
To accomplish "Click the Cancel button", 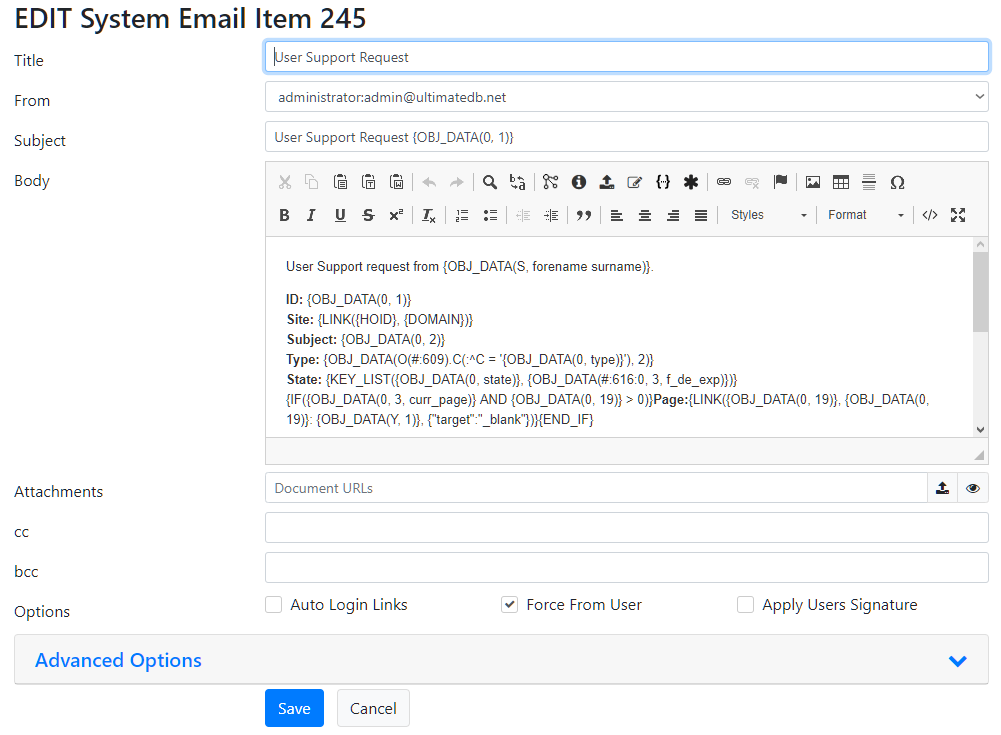I will [373, 708].
